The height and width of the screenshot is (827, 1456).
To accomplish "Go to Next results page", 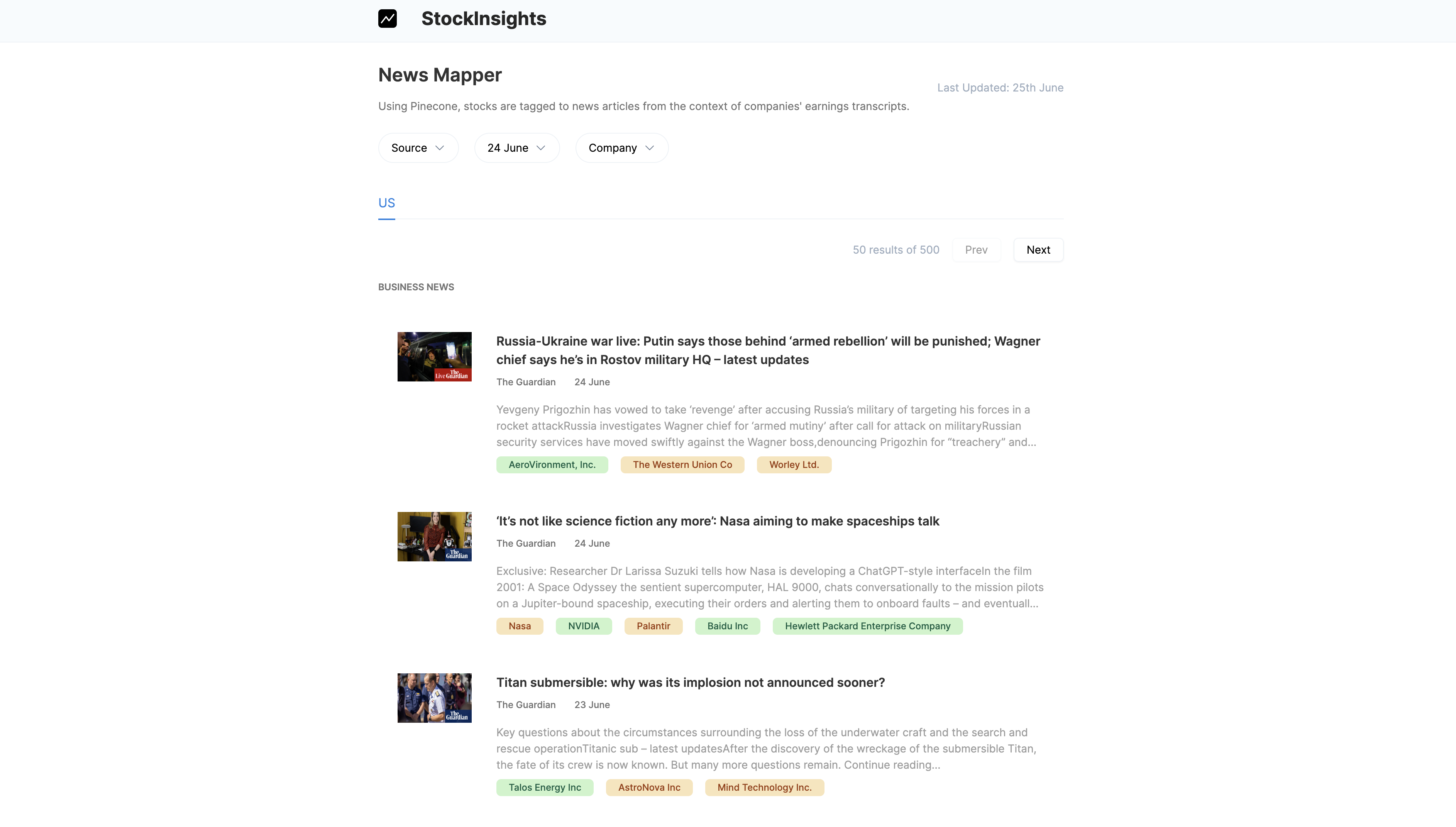I will 1038,250.
